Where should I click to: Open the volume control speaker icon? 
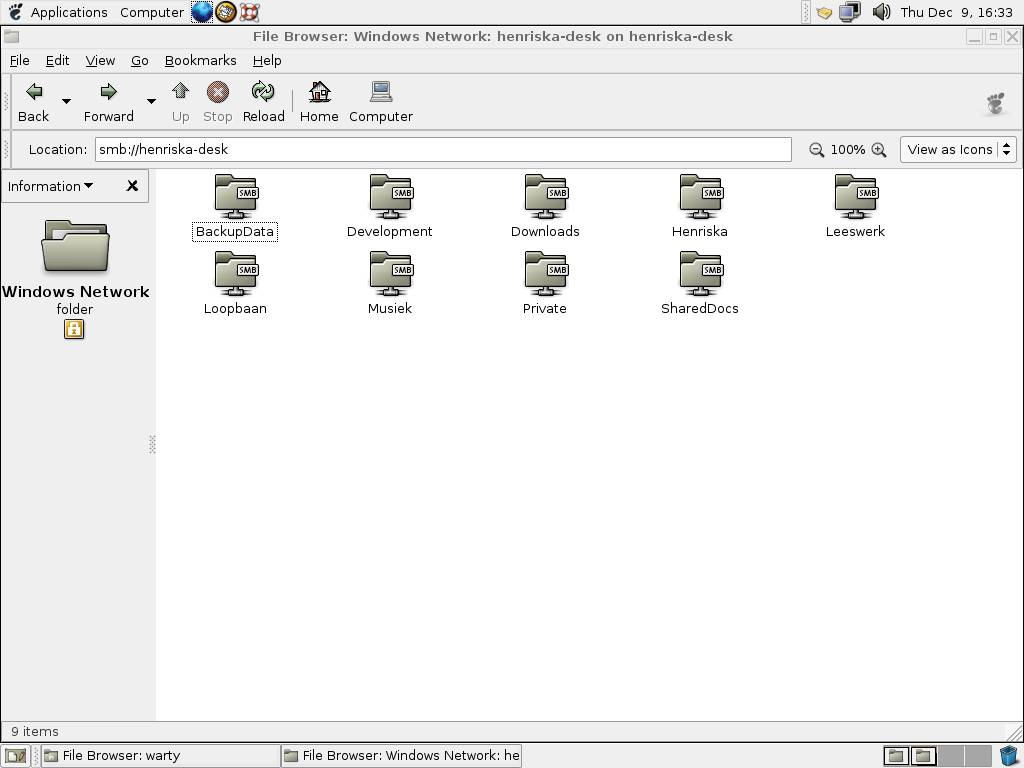click(881, 12)
